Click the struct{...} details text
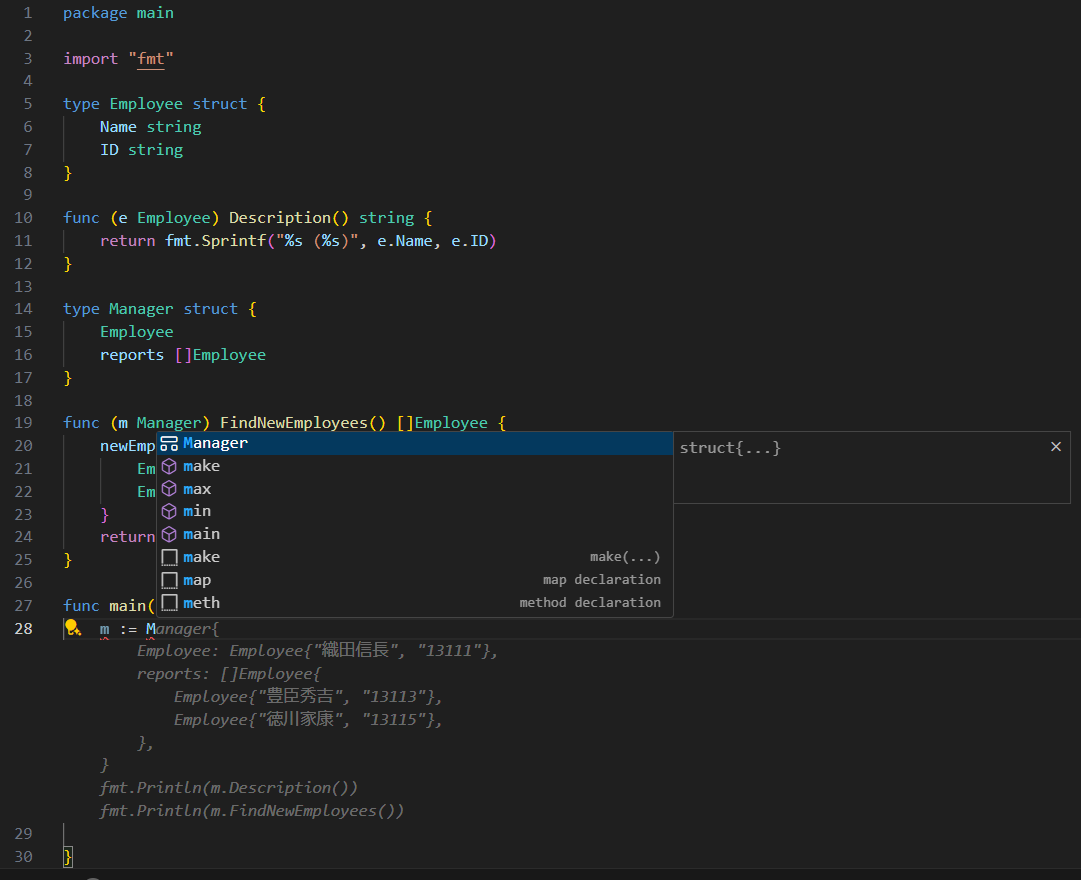1081x880 pixels. click(730, 448)
